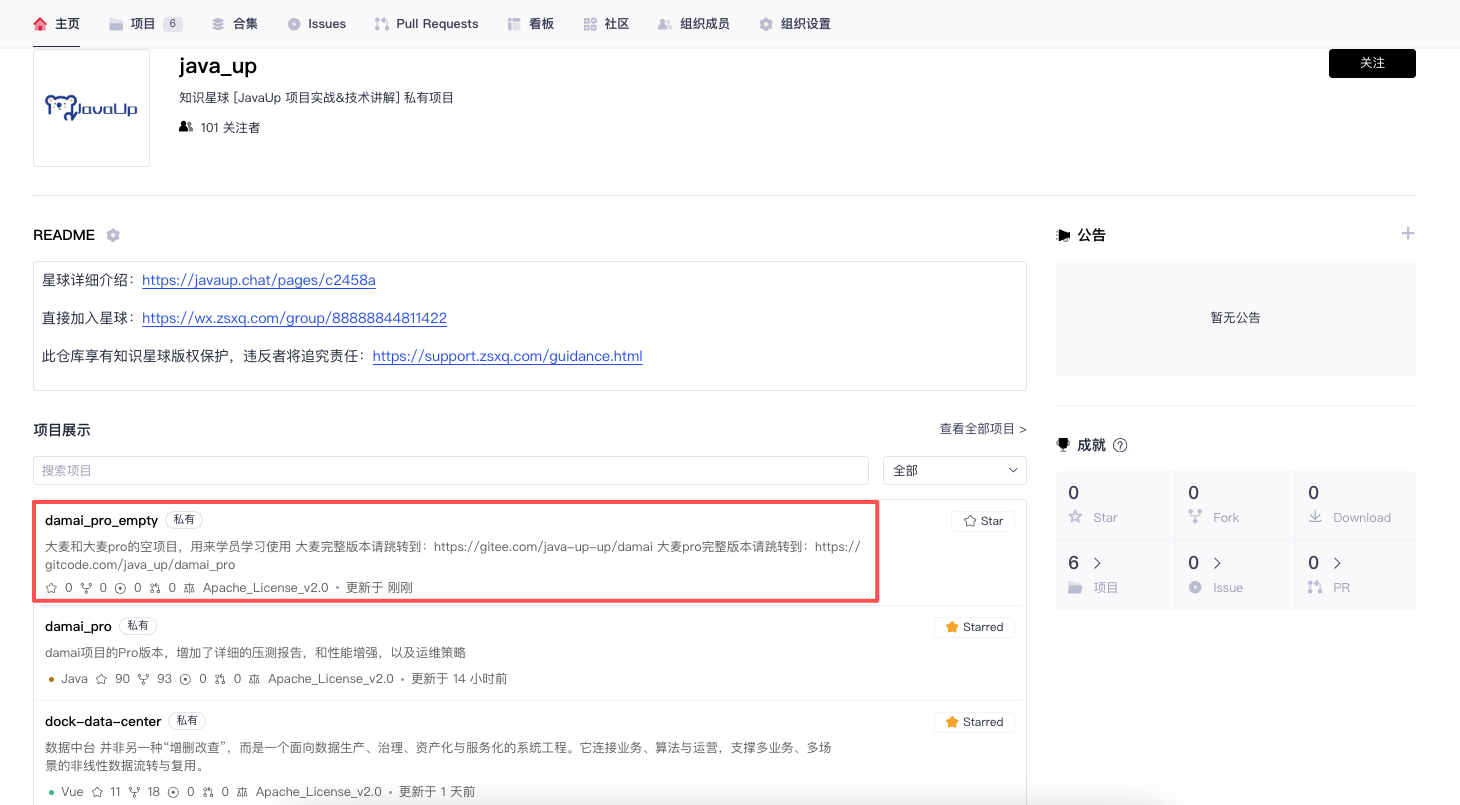Image resolution: width=1460 pixels, height=805 pixels.
Task: Expand the PR count chevron in achievements
Action: pos(1337,563)
